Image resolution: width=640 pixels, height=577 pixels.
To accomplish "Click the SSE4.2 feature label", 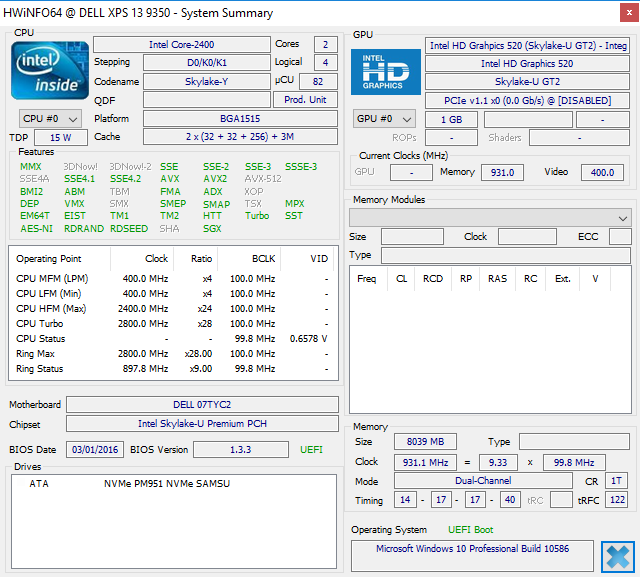I will 125,179.
